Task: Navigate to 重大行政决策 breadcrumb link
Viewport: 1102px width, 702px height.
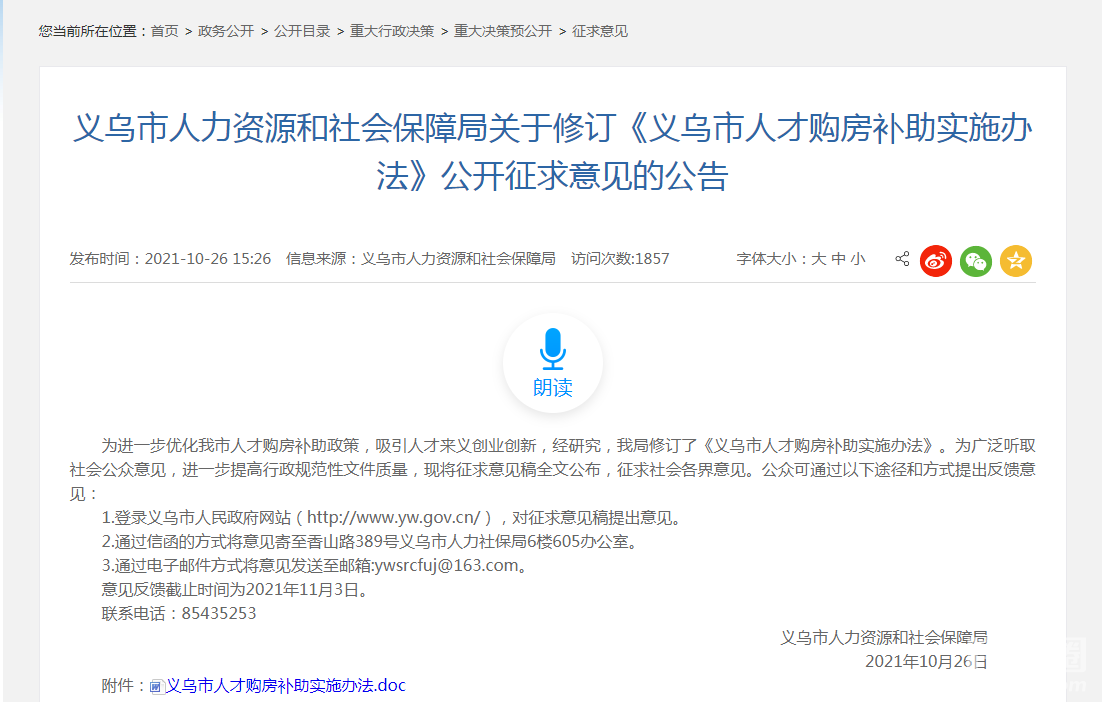Action: (392, 31)
